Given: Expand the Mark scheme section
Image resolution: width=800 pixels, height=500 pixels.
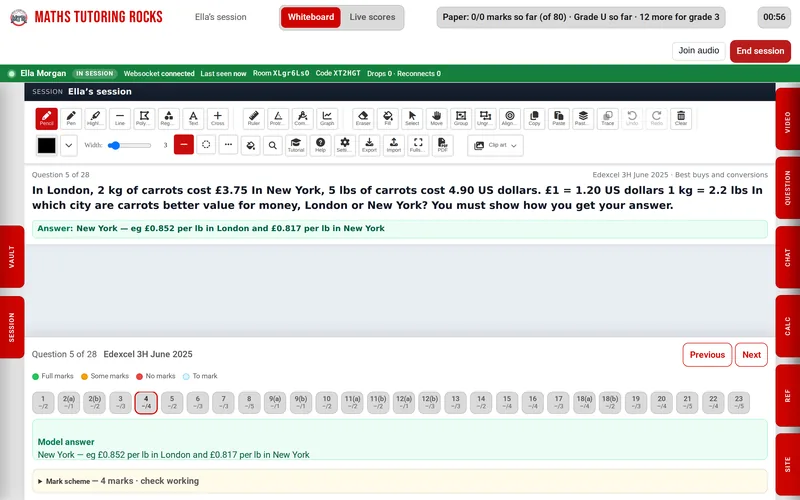Looking at the screenshot, I should coord(399,481).
